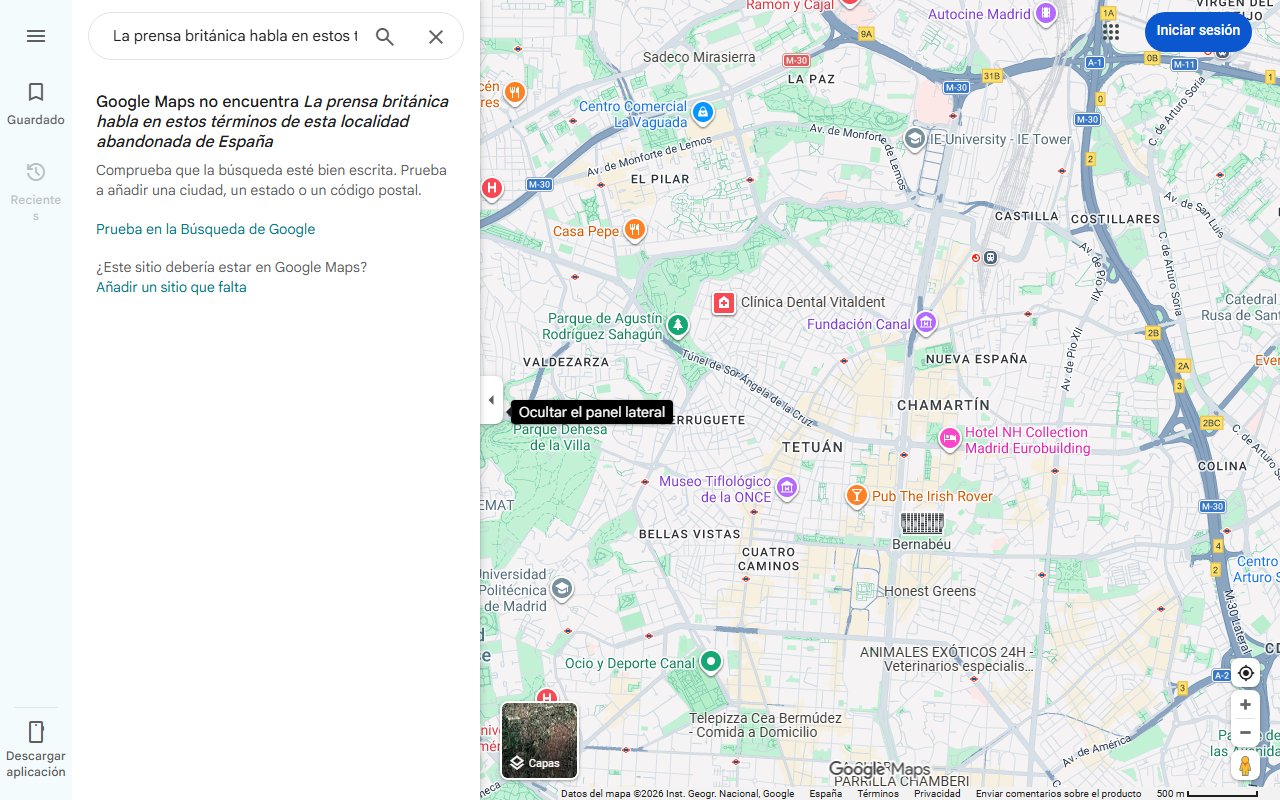Open the Google apps grid
This screenshot has height=800, width=1280.
(x=1110, y=32)
